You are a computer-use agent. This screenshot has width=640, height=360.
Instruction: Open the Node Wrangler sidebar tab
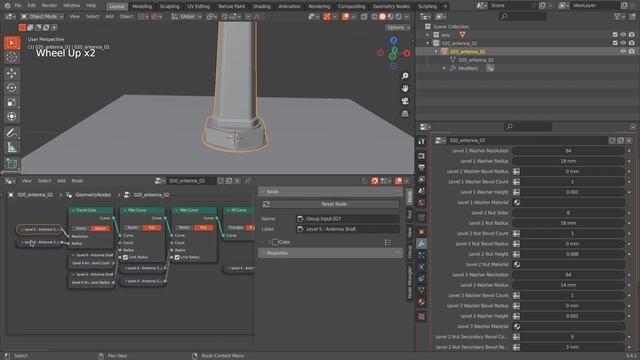tap(409, 282)
